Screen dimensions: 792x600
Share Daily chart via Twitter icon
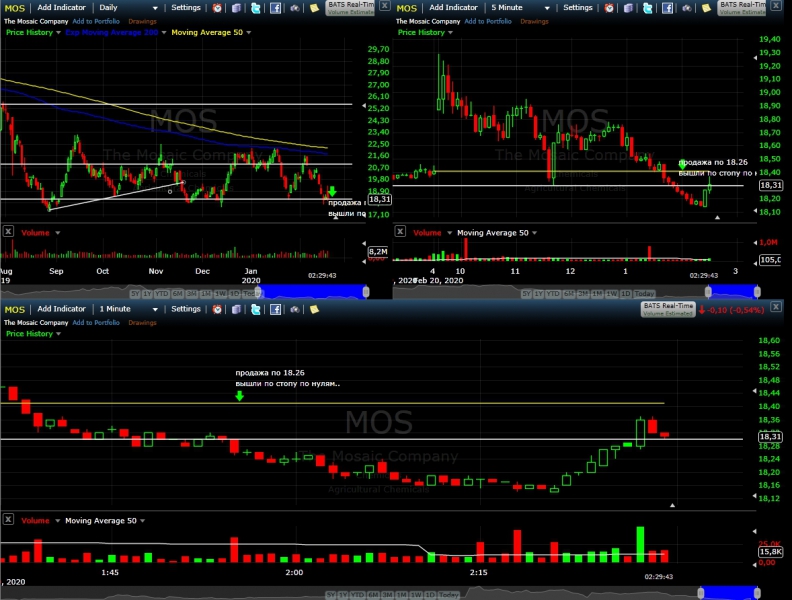pyautogui.click(x=256, y=8)
